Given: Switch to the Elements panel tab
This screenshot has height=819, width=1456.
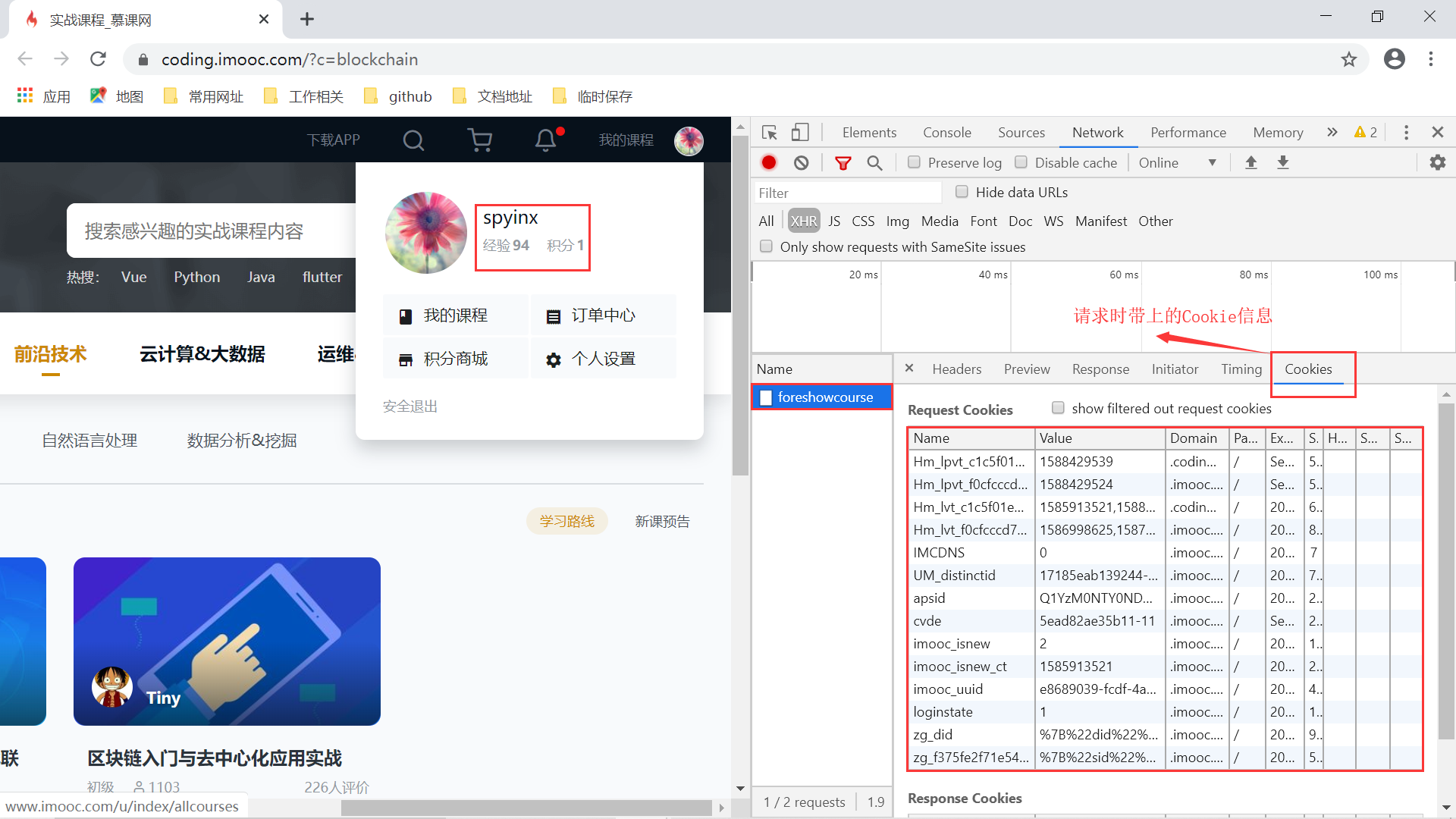Looking at the screenshot, I should pyautogui.click(x=869, y=132).
